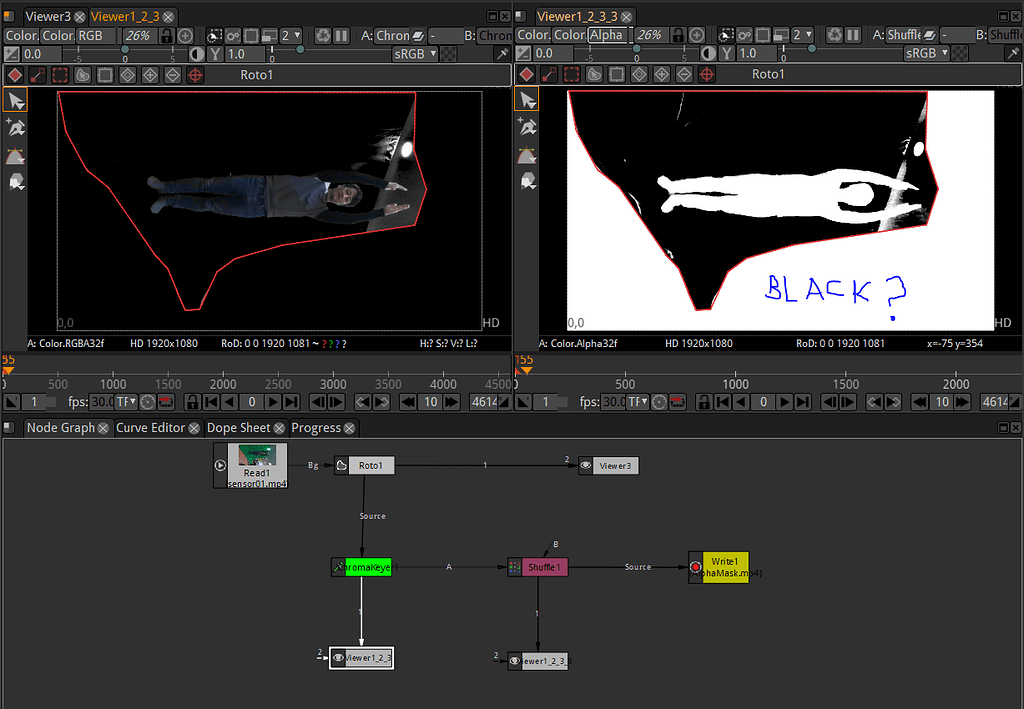This screenshot has height=709, width=1024.
Task: Pause playback with the II icon in right viewer
Action: point(852,35)
